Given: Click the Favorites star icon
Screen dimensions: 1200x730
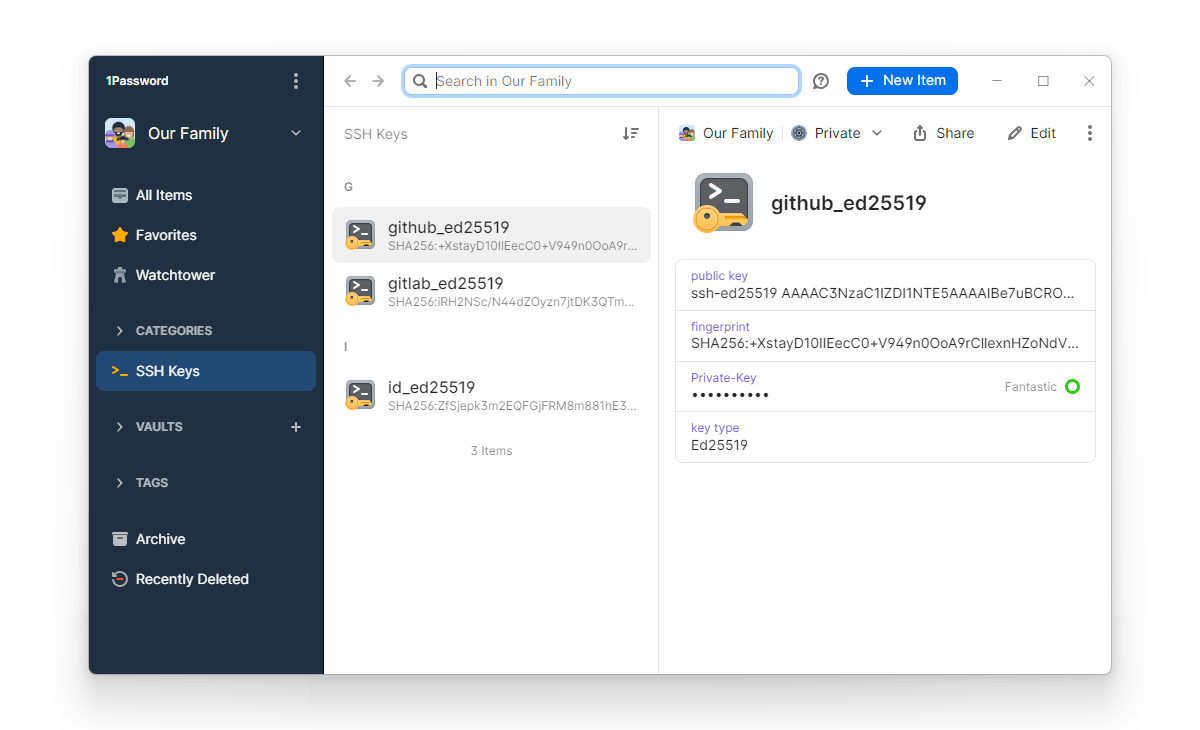Looking at the screenshot, I should (120, 235).
